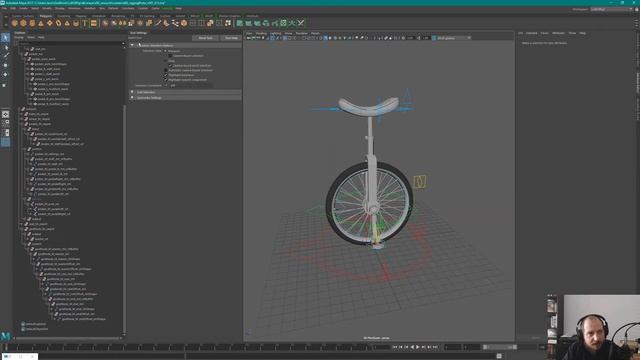Create a polygon cylinder from the shelf
Viewport: 640px width, 360px height.
[32, 23]
